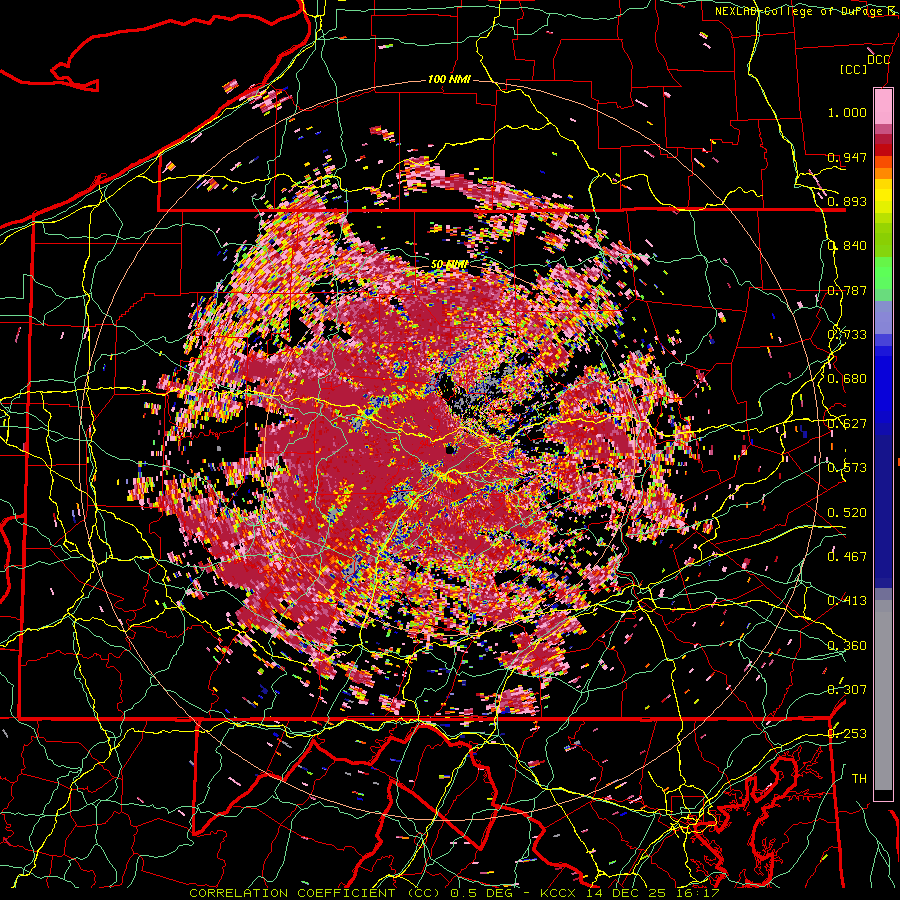The width and height of the screenshot is (900, 900).
Task: Select the 0.467 scale value
Action: coord(847,556)
